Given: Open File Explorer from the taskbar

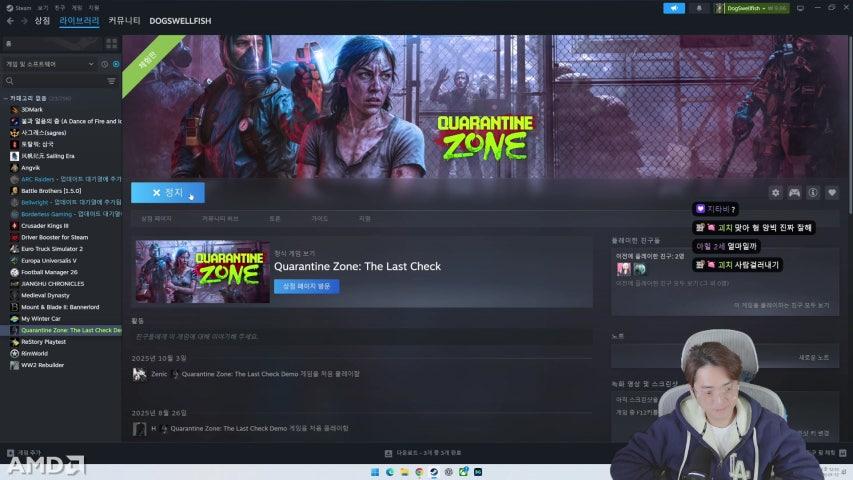Looking at the screenshot, I should (405, 472).
